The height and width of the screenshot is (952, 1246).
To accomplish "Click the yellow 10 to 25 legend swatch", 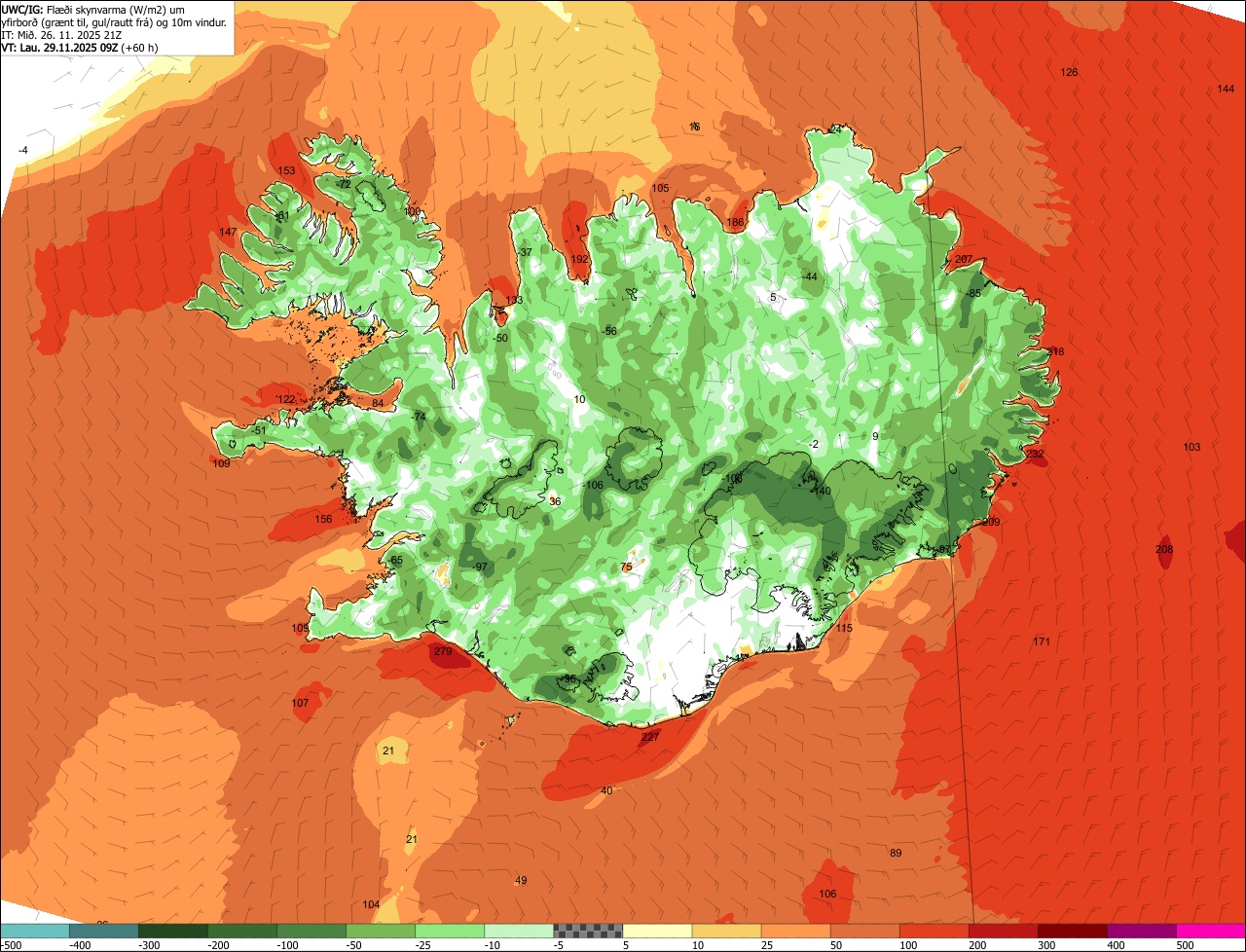I will (x=726, y=931).
